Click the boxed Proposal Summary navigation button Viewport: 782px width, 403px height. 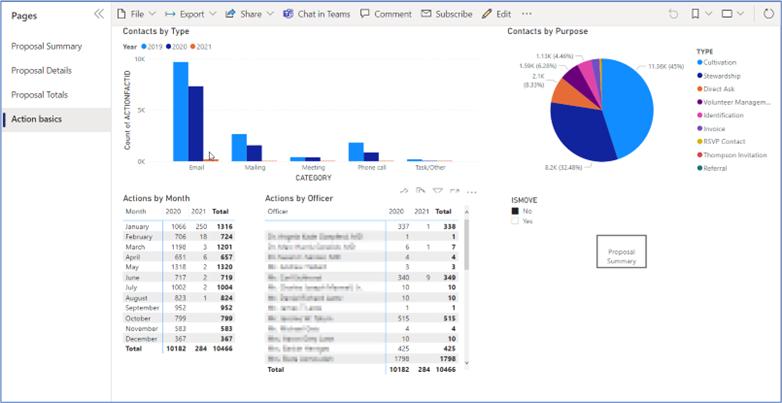click(x=621, y=251)
